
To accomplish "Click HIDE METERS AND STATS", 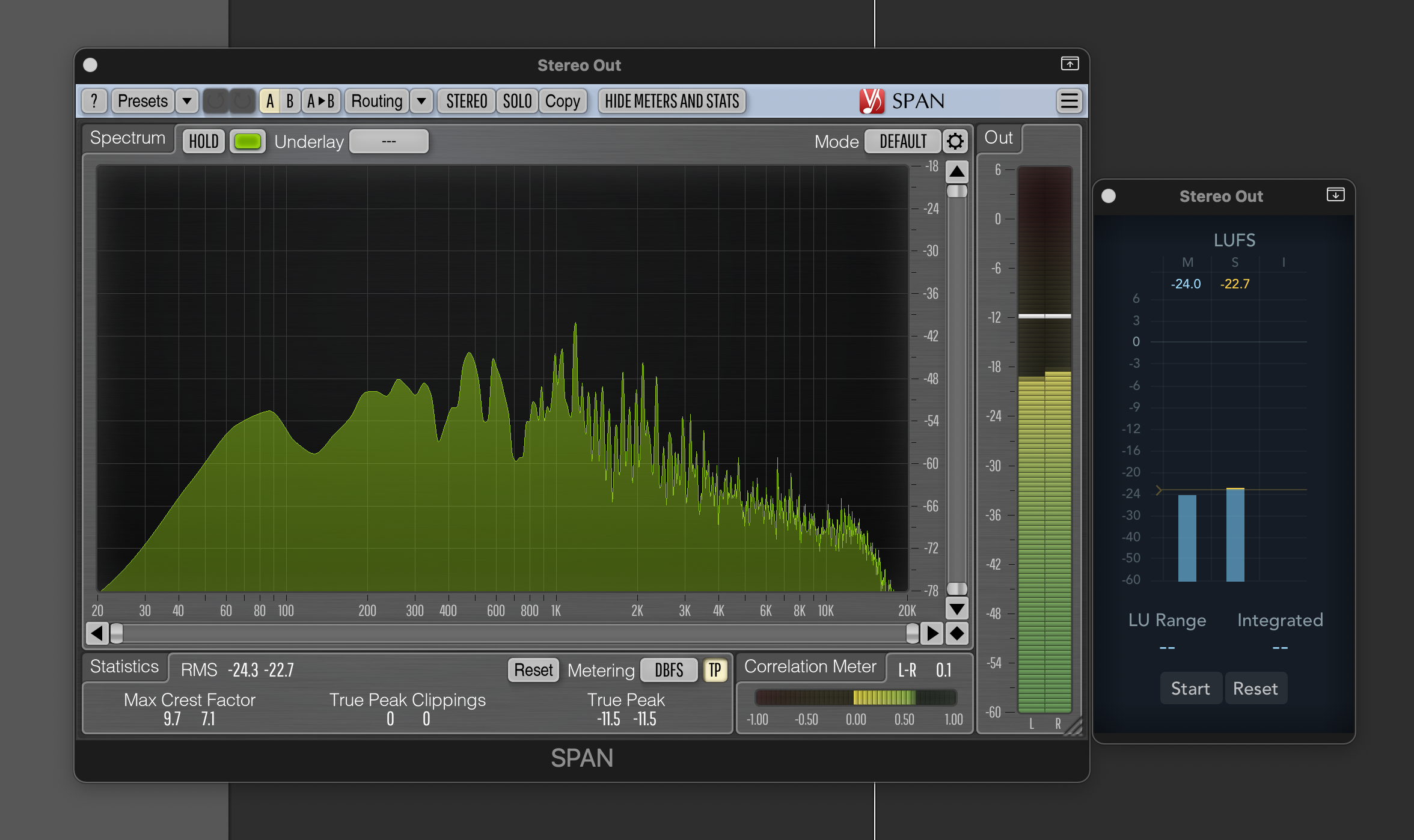I will tap(672, 101).
